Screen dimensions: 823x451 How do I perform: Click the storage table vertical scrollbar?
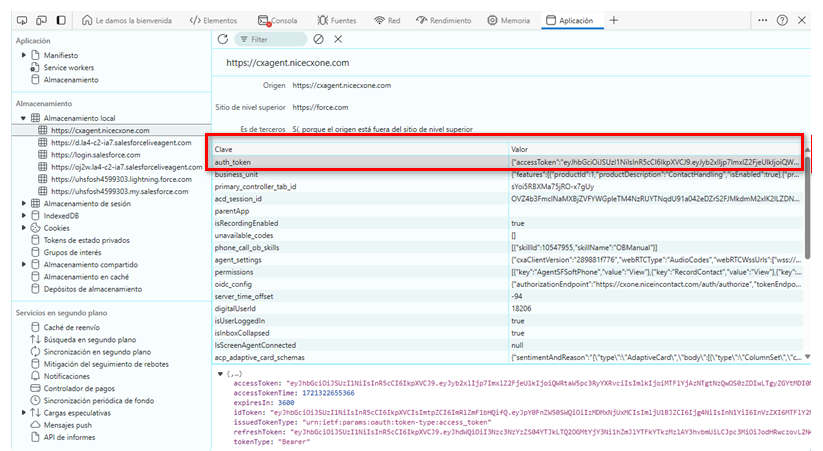coord(807,210)
